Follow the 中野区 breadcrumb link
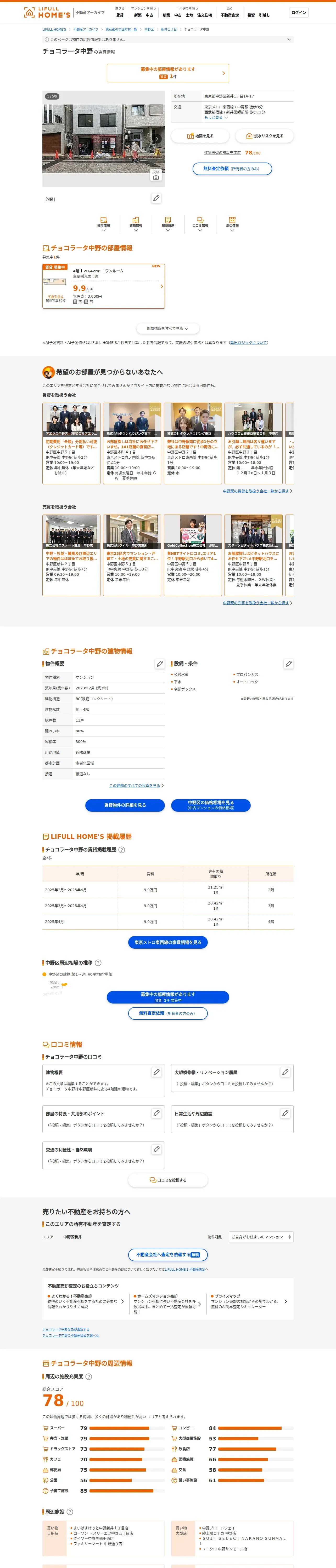The height and width of the screenshot is (1568, 336). [149, 29]
